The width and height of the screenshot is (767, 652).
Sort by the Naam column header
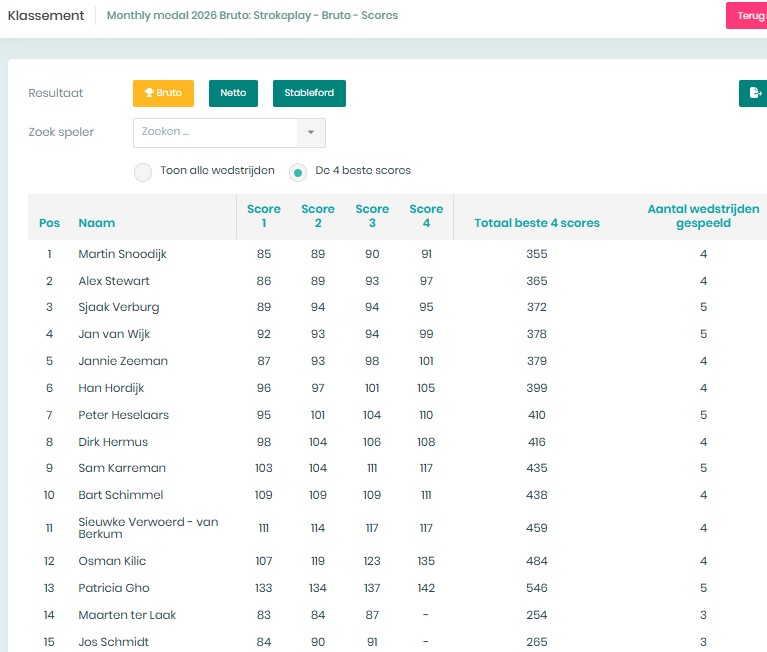(x=97, y=223)
